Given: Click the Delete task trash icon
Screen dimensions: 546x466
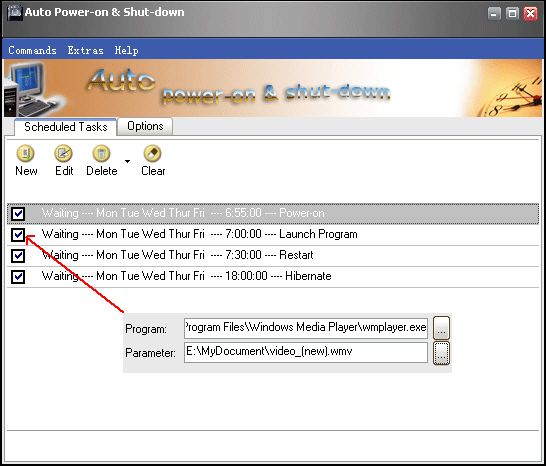Looking at the screenshot, I should coord(101,153).
